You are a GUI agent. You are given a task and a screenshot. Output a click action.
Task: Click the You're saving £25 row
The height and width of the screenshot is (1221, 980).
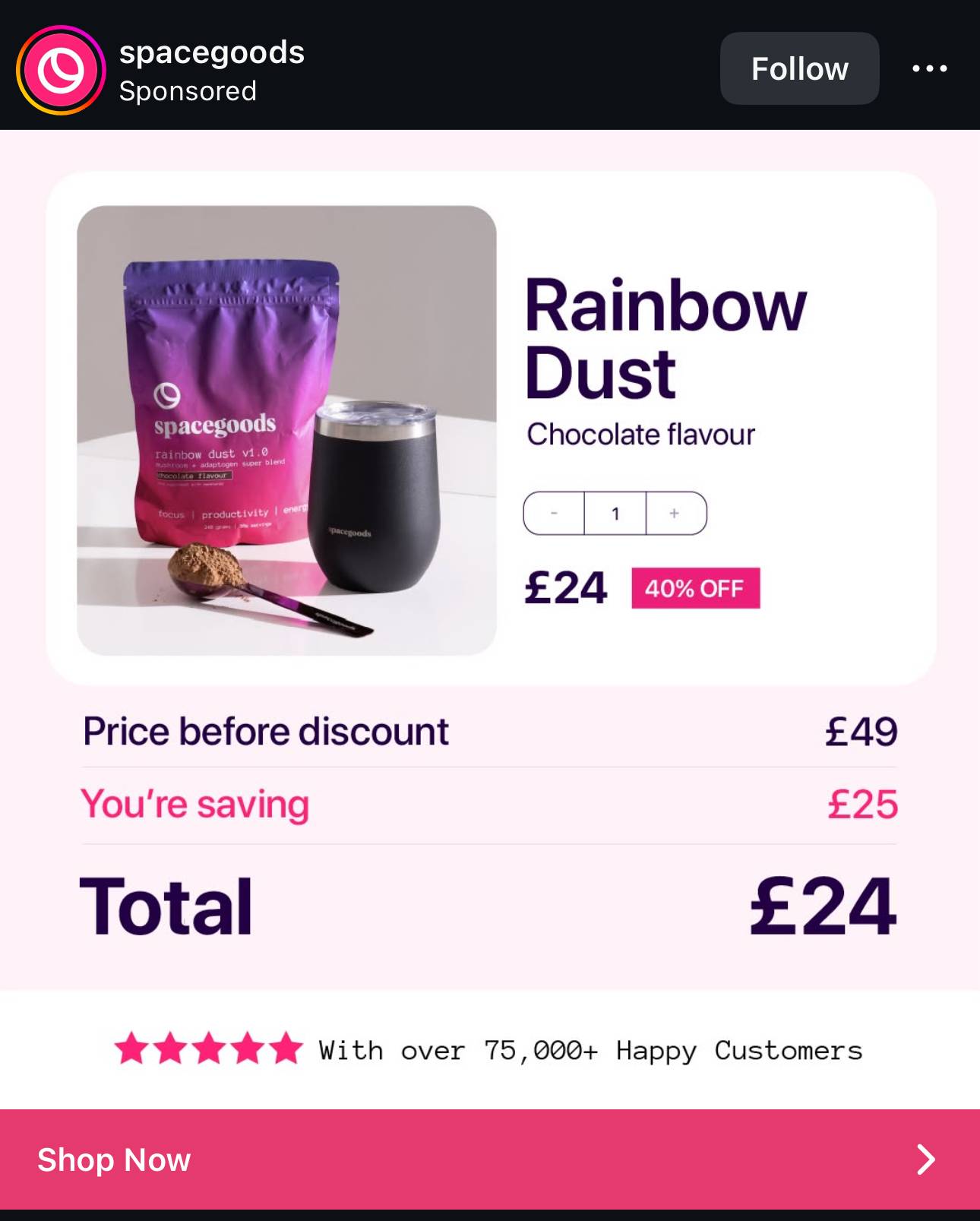[x=489, y=805]
